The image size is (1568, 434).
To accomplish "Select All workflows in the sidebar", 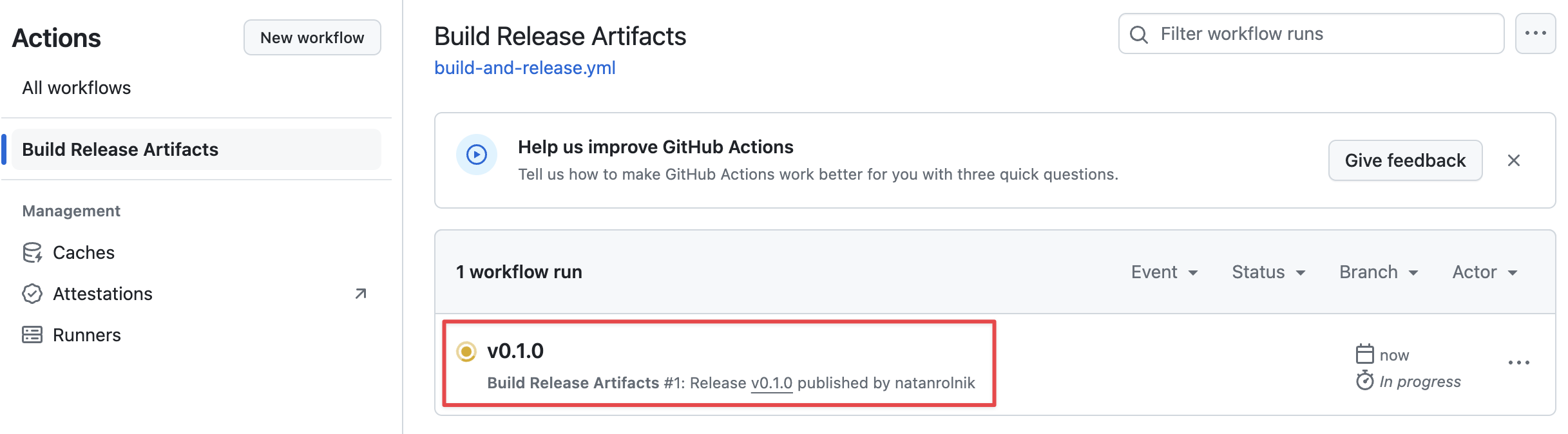I will tap(77, 88).
